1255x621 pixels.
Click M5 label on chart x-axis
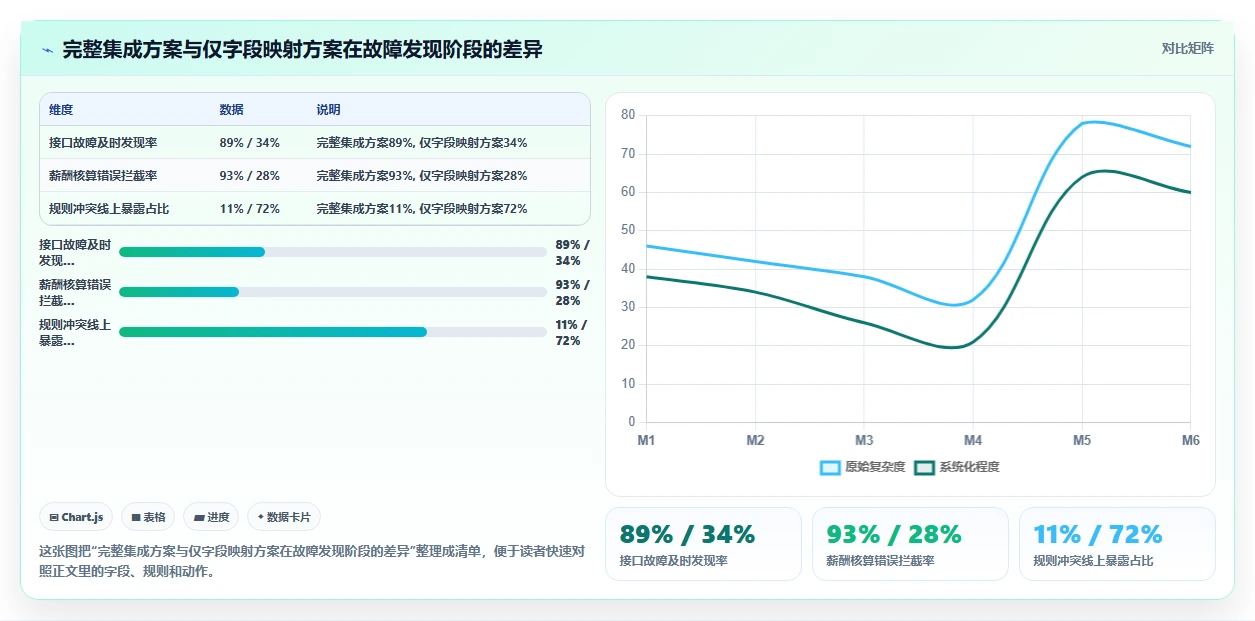[x=1082, y=441]
